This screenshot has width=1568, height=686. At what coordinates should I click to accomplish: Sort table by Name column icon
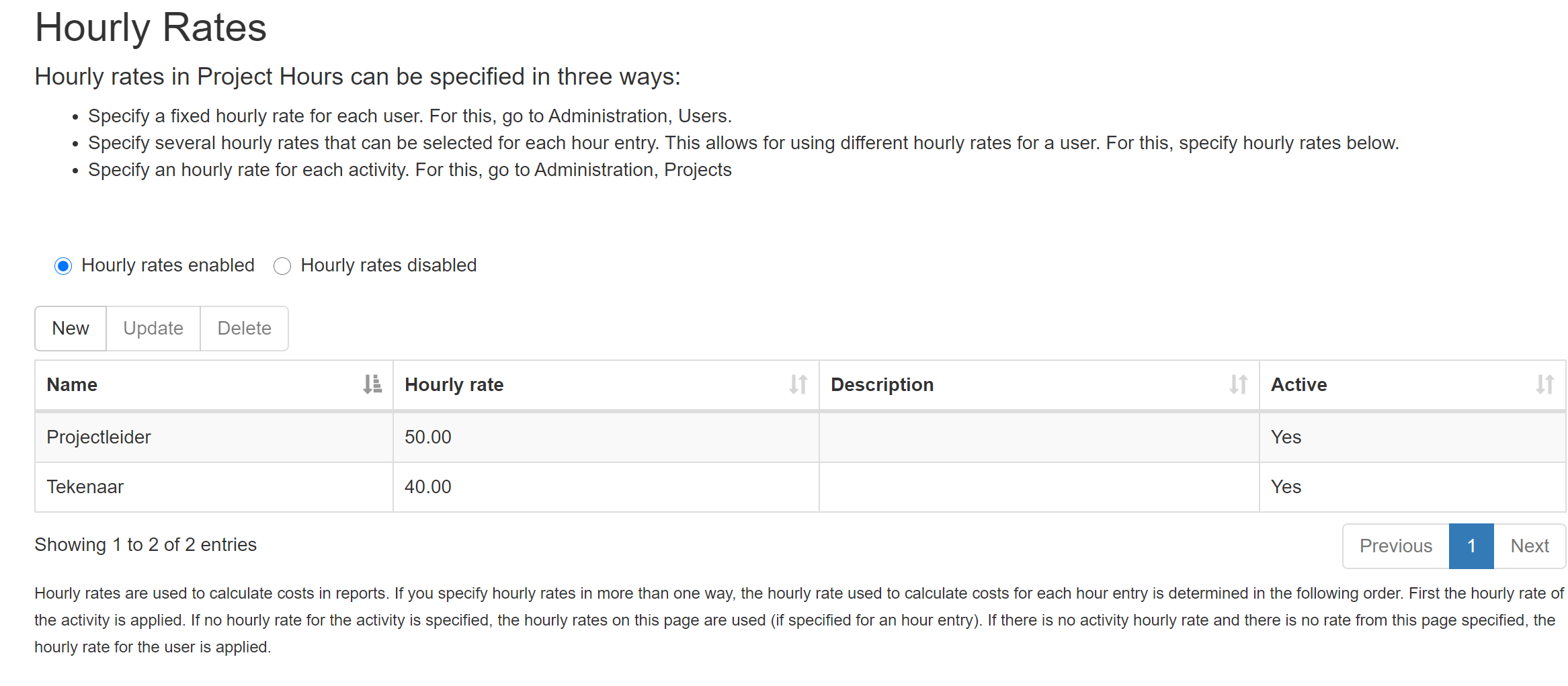click(x=372, y=384)
